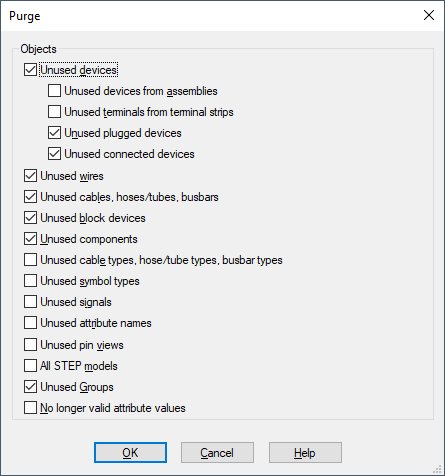Click the Cancel button
445x476 pixels.
tap(217, 453)
